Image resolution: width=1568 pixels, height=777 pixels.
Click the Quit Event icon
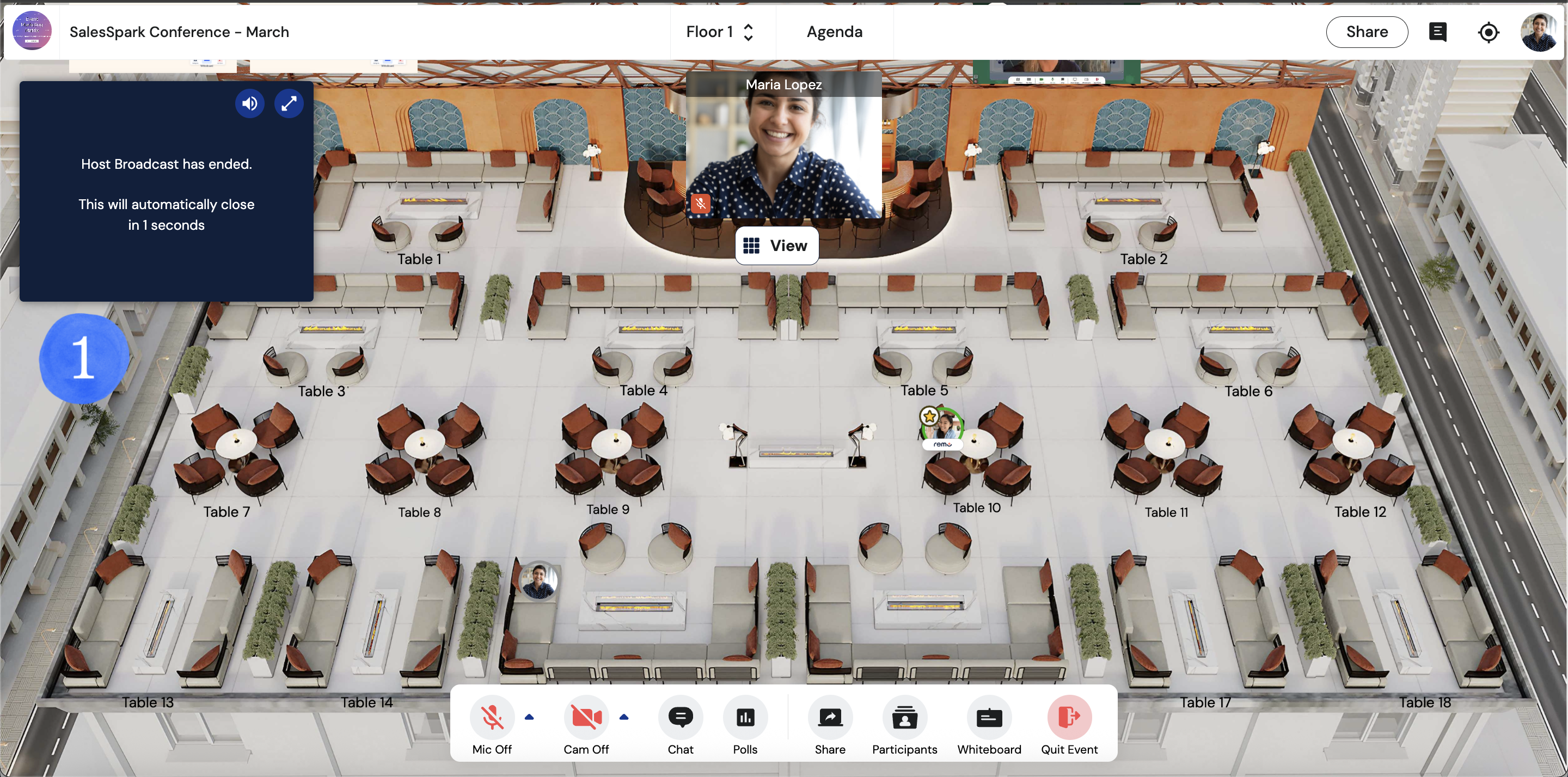click(1068, 717)
